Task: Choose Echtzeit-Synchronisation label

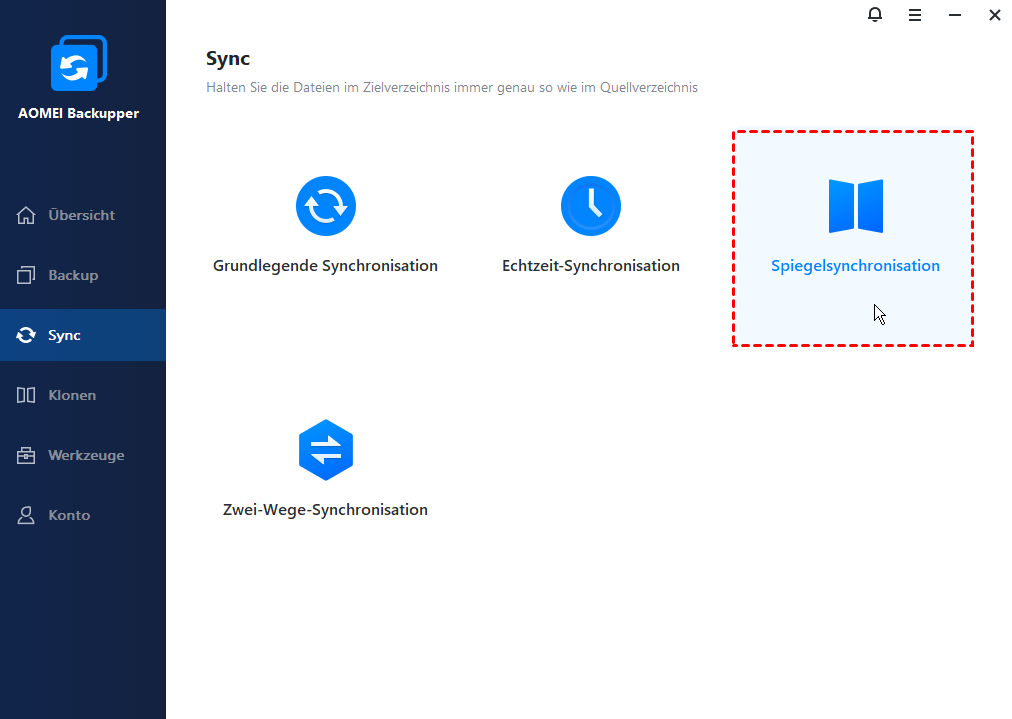Action: (591, 266)
